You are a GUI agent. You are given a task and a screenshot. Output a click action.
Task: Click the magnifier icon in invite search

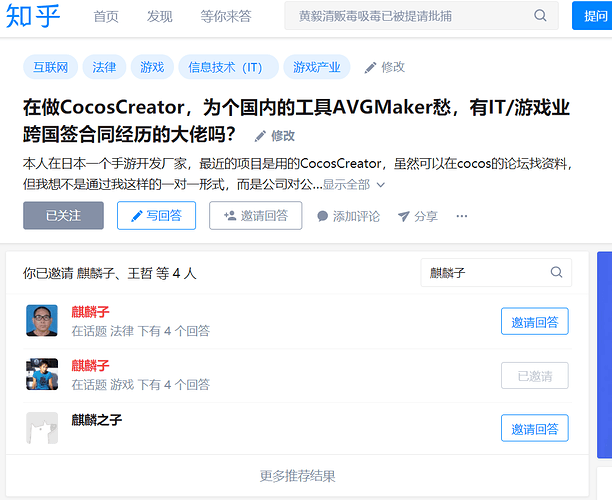(557, 272)
